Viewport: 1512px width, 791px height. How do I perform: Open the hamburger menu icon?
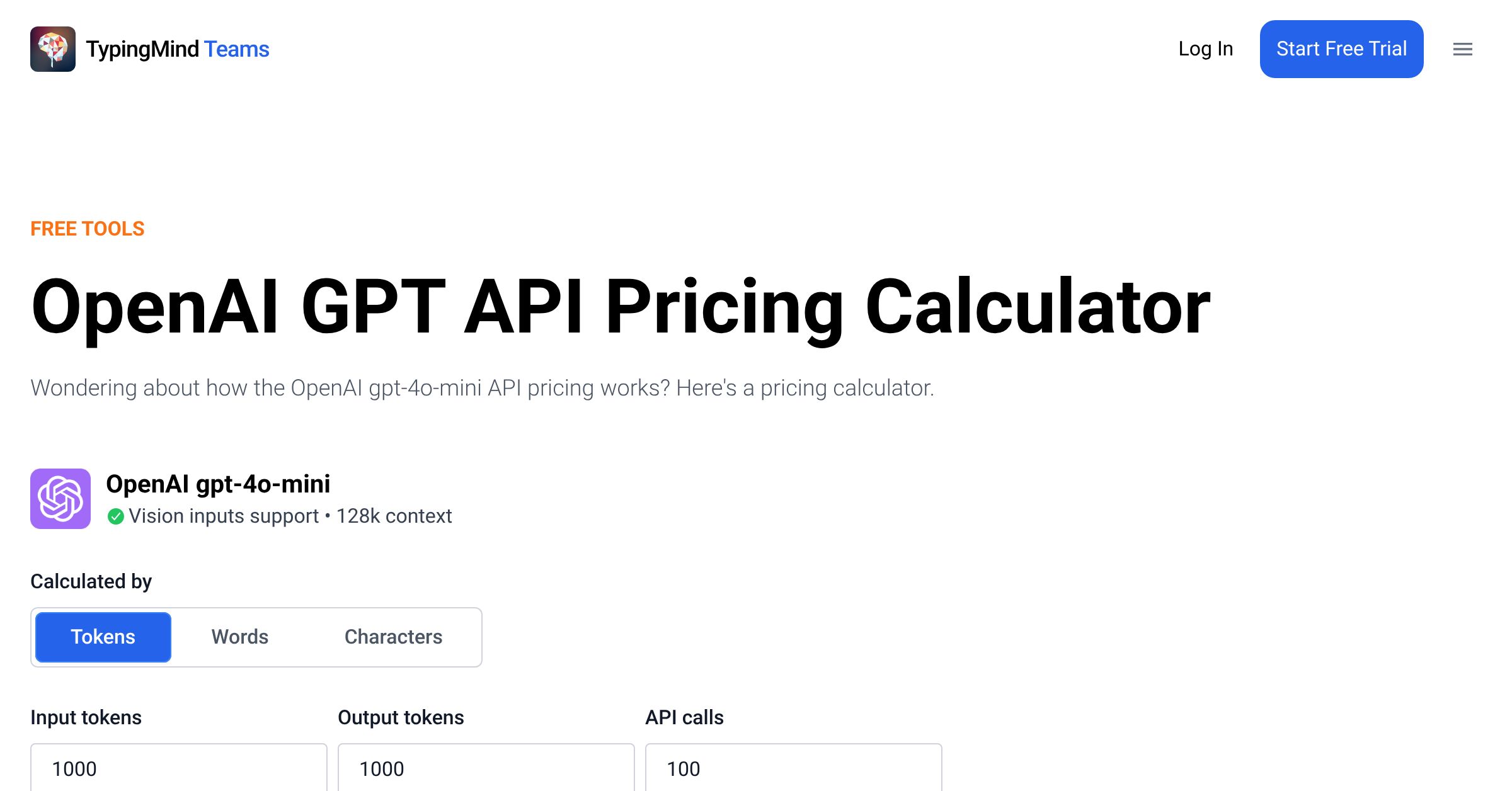click(x=1462, y=49)
